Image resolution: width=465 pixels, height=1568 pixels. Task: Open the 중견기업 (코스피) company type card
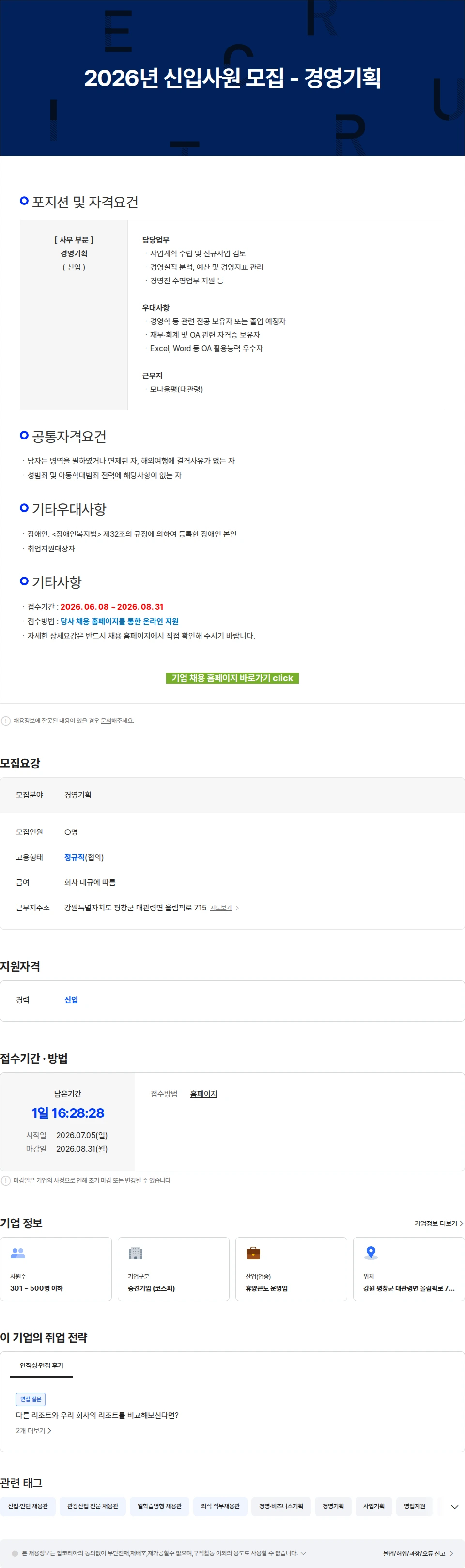pyautogui.click(x=173, y=1269)
